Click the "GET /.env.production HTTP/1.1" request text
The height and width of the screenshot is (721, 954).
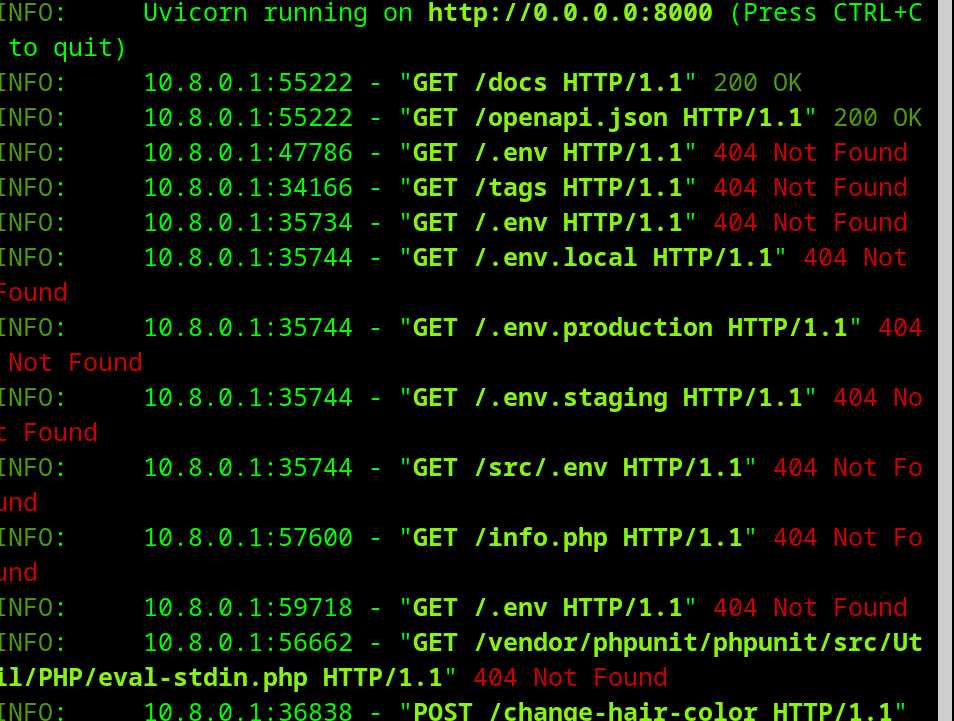(630, 328)
